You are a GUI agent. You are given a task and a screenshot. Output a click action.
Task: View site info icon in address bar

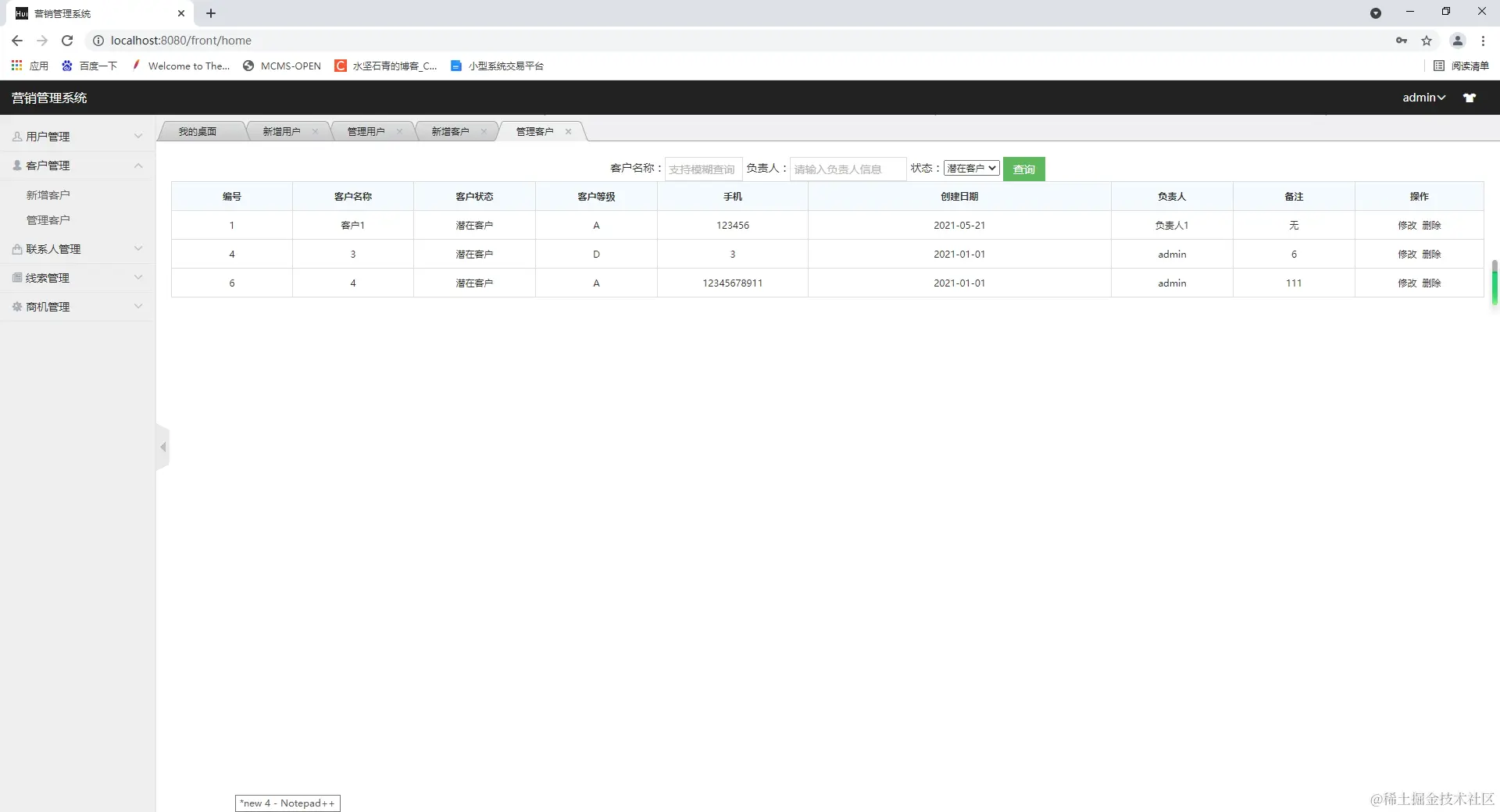98,41
